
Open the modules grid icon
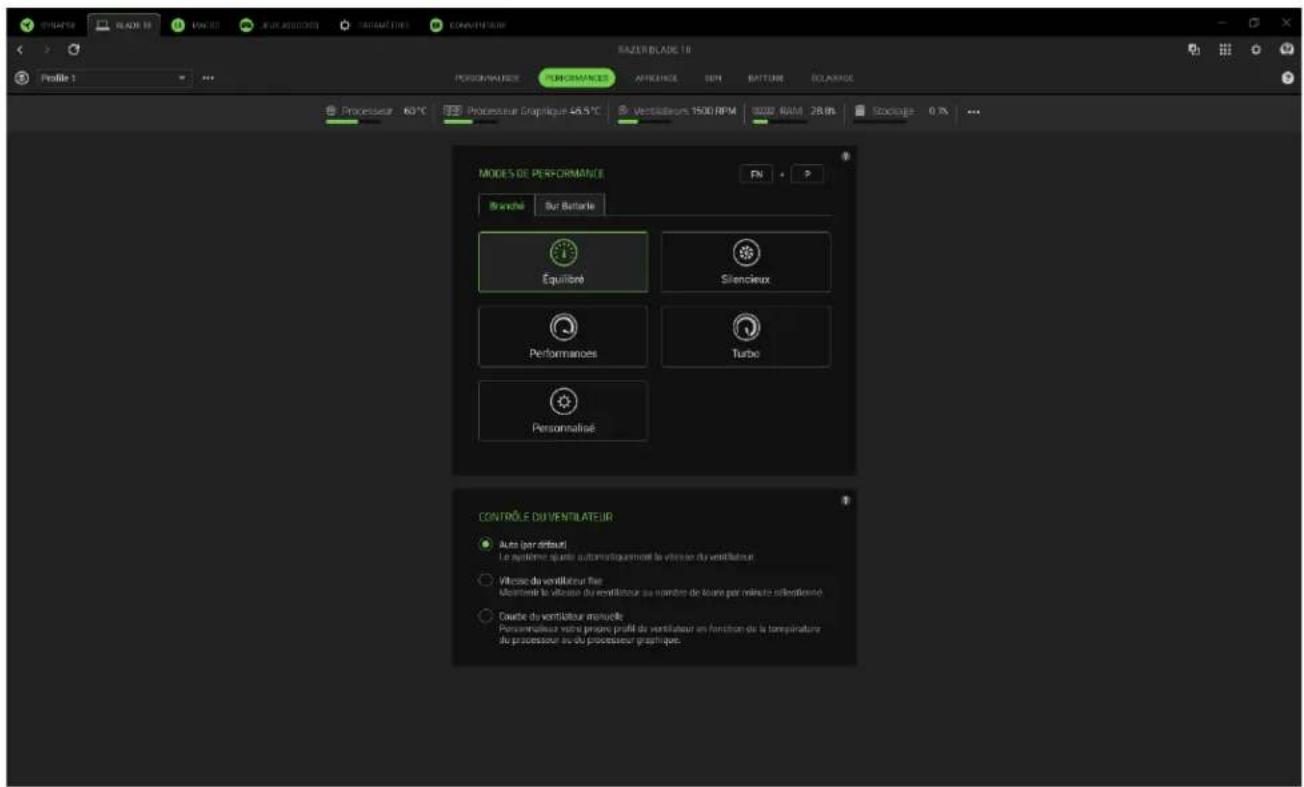1224,49
